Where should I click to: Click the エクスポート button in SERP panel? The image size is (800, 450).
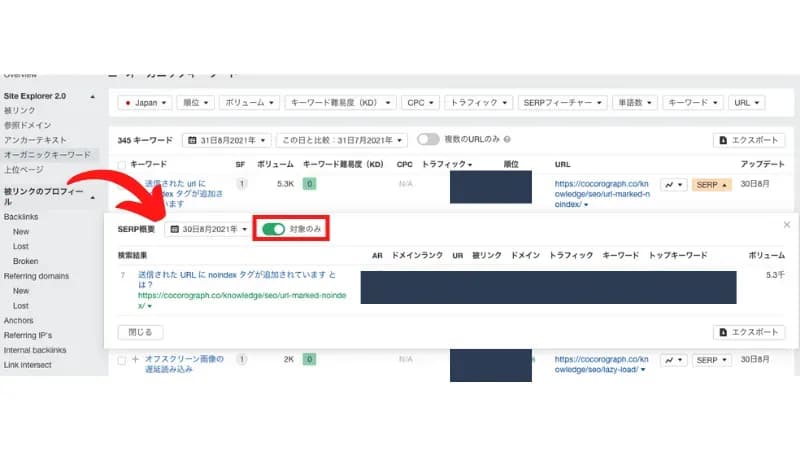click(x=749, y=332)
